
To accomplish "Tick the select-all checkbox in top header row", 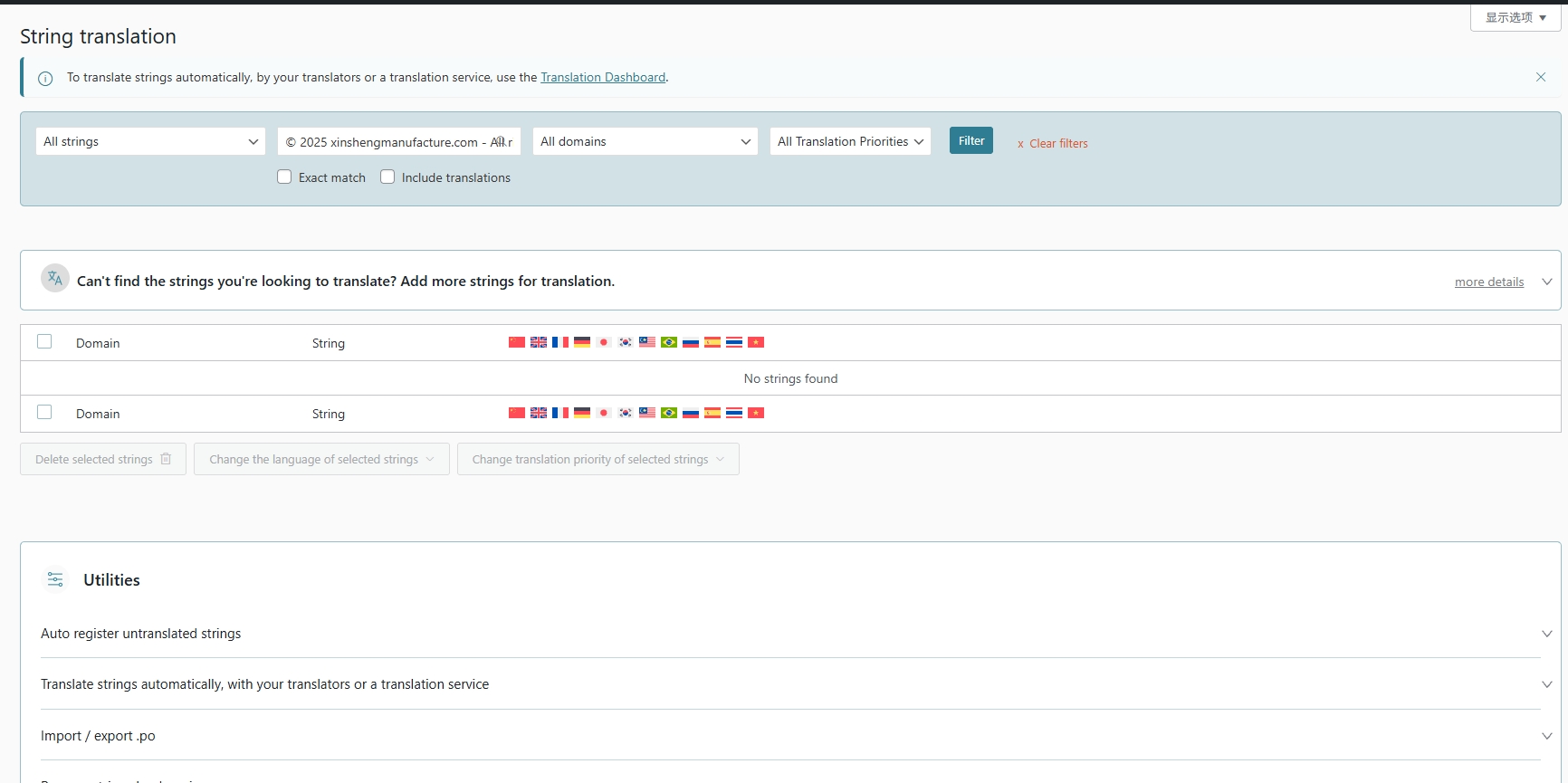I will (x=44, y=341).
